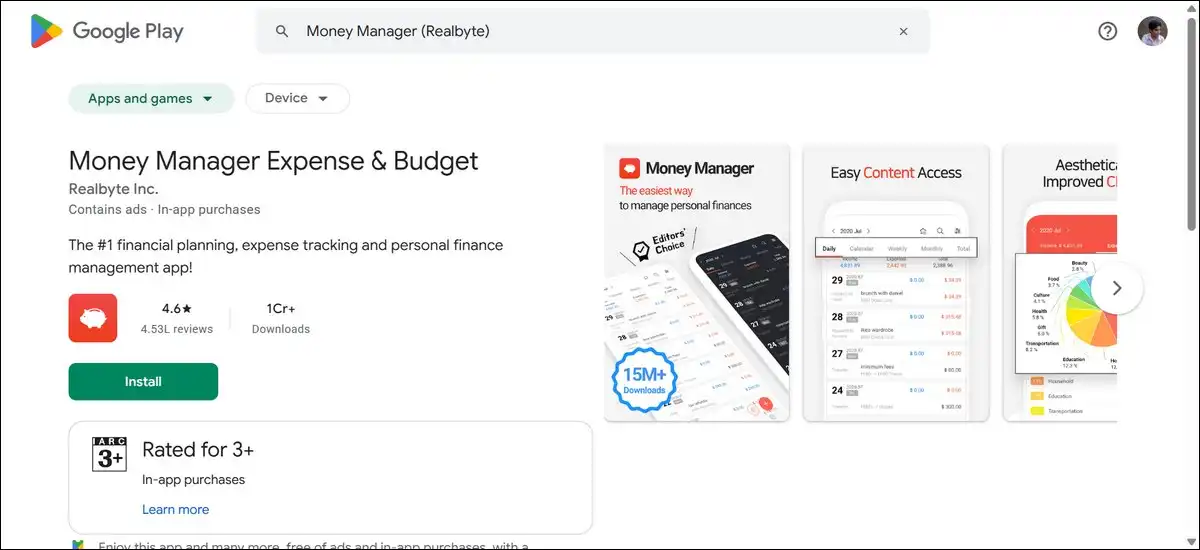
Task: Click the ARC 3+ rating badge icon
Action: (x=108, y=455)
